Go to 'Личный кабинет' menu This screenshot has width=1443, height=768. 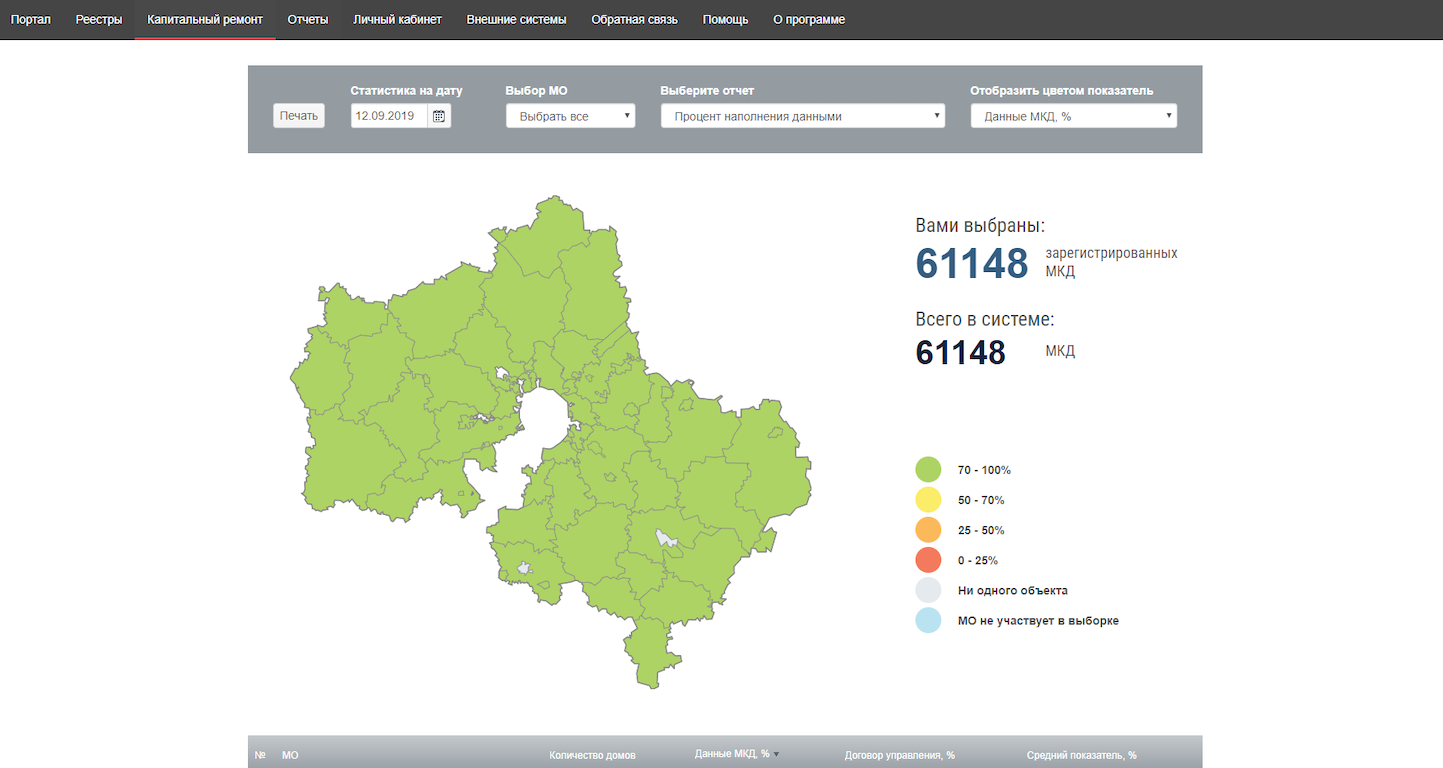[x=397, y=20]
